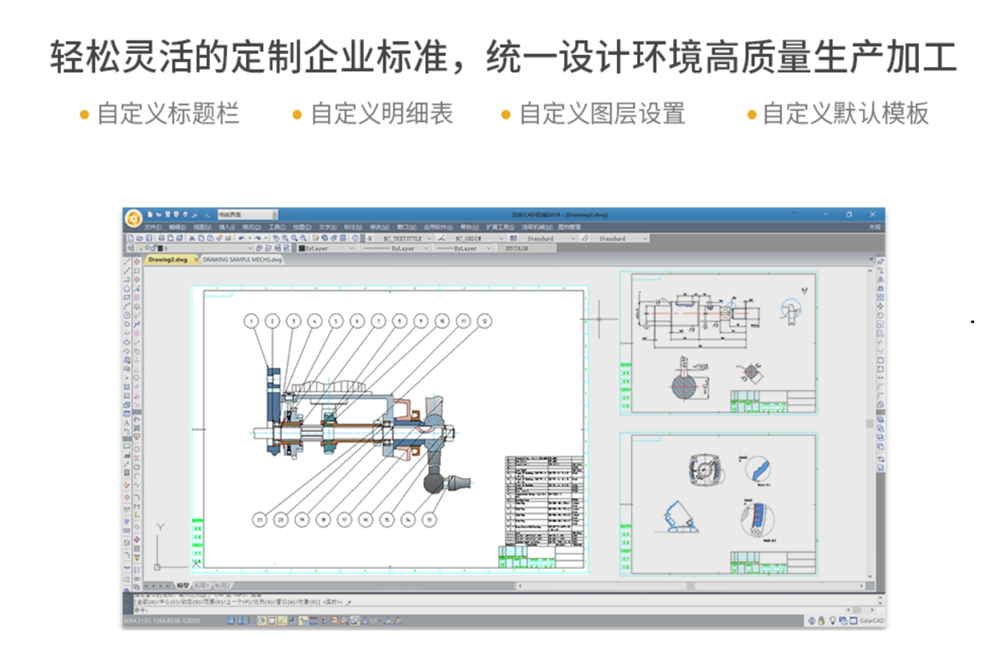This screenshot has width=1000, height=666.
Task: Click Open file icon in standard toolbar
Action: click(139, 238)
